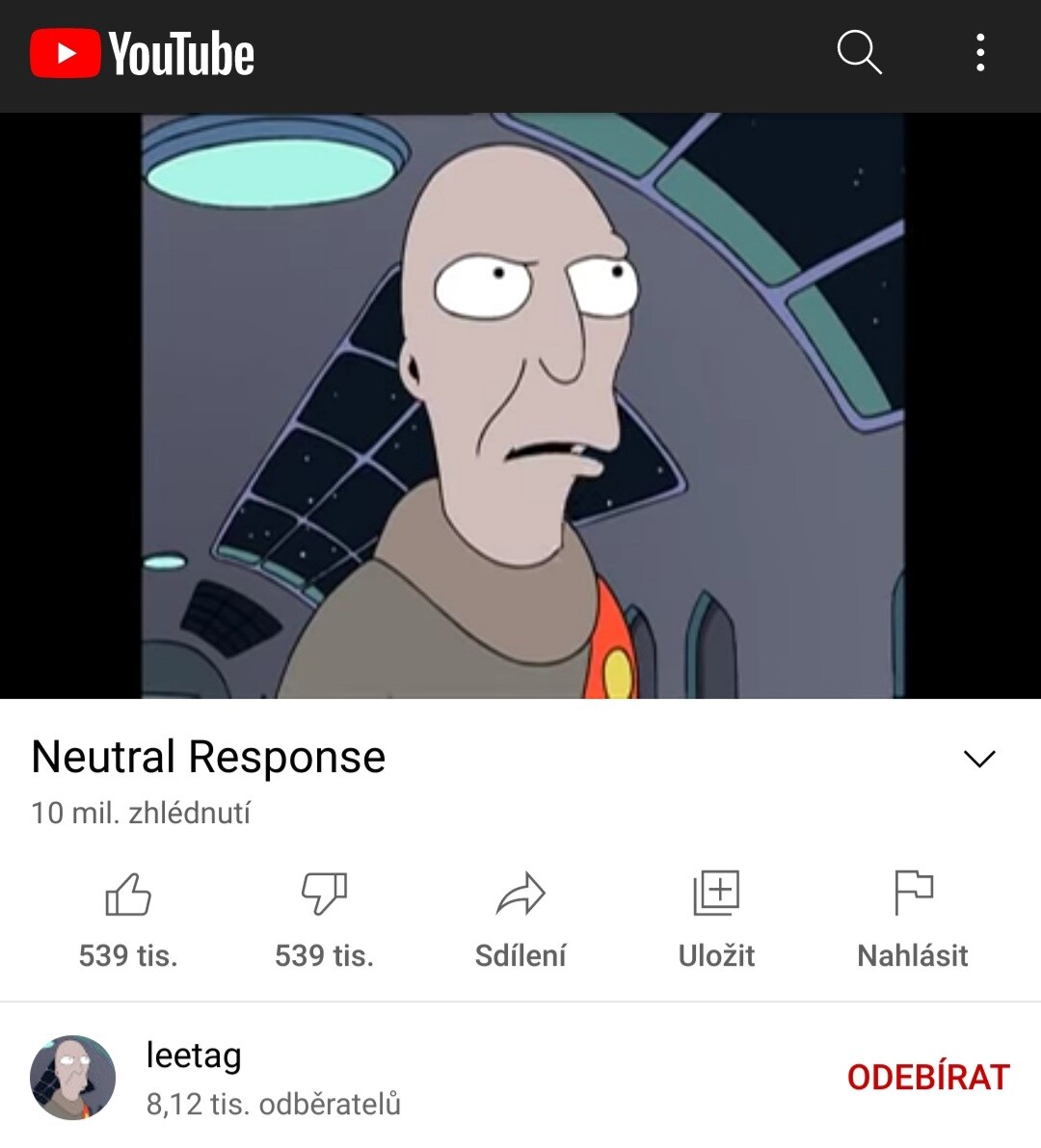Tap the Uložit label
The height and width of the screenshot is (1148, 1041).
[x=717, y=955]
